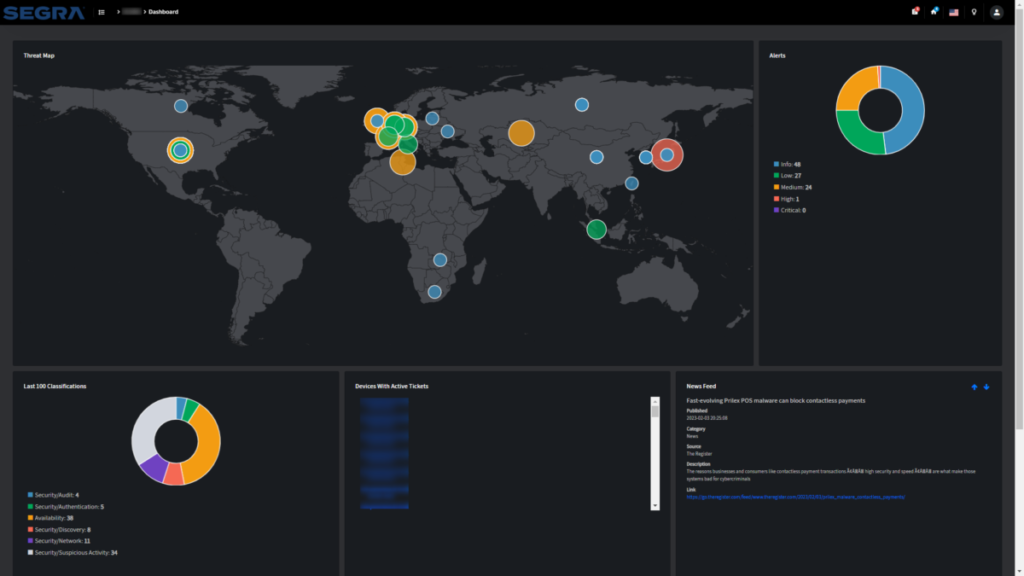Open the user profile avatar menu

997,12
